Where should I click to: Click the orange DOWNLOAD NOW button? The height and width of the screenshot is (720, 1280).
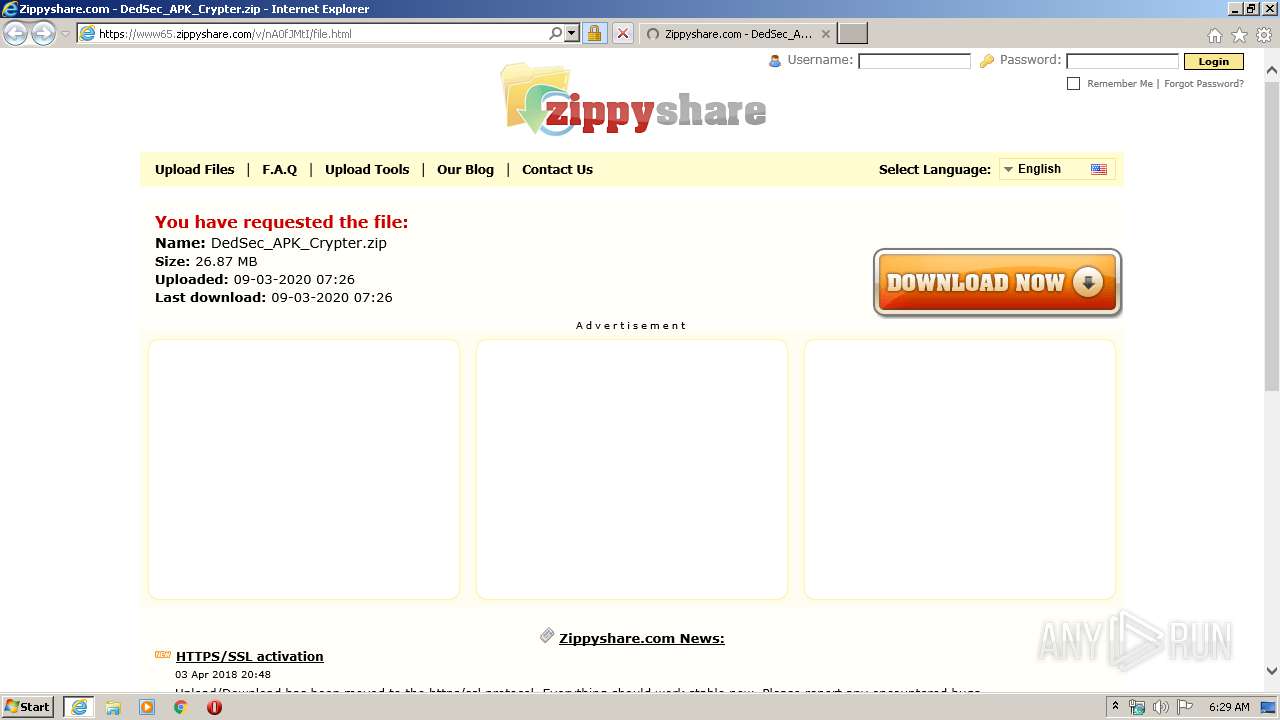(997, 283)
